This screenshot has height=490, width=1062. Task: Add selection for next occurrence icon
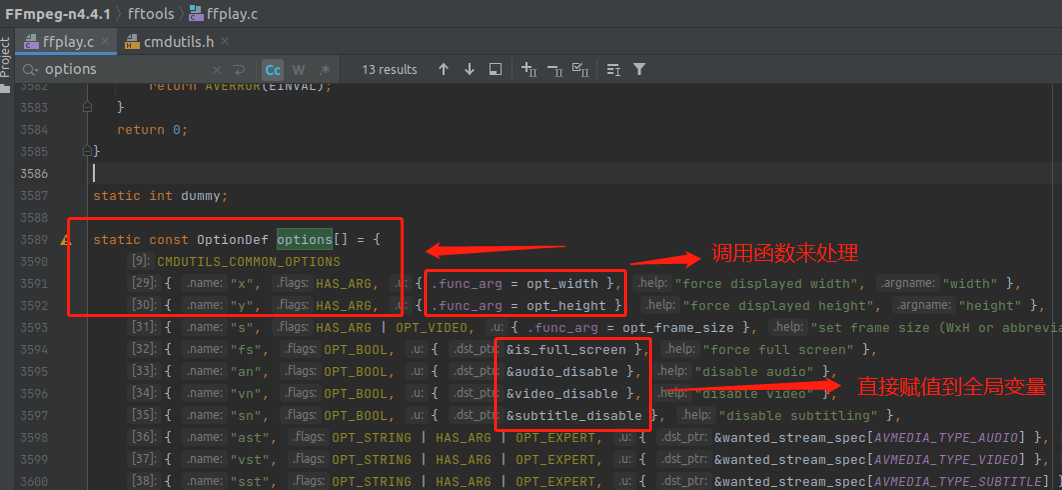click(529, 70)
